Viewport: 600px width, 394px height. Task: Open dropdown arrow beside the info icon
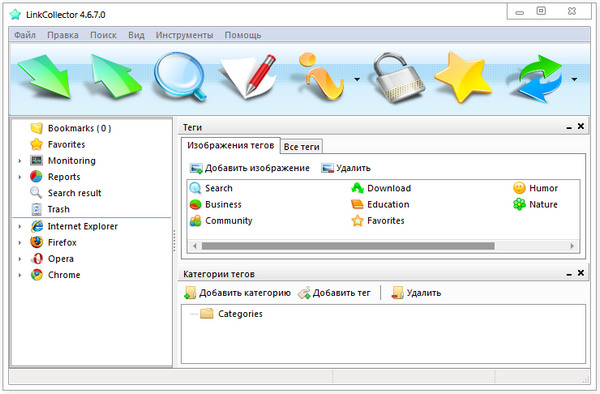(x=357, y=80)
